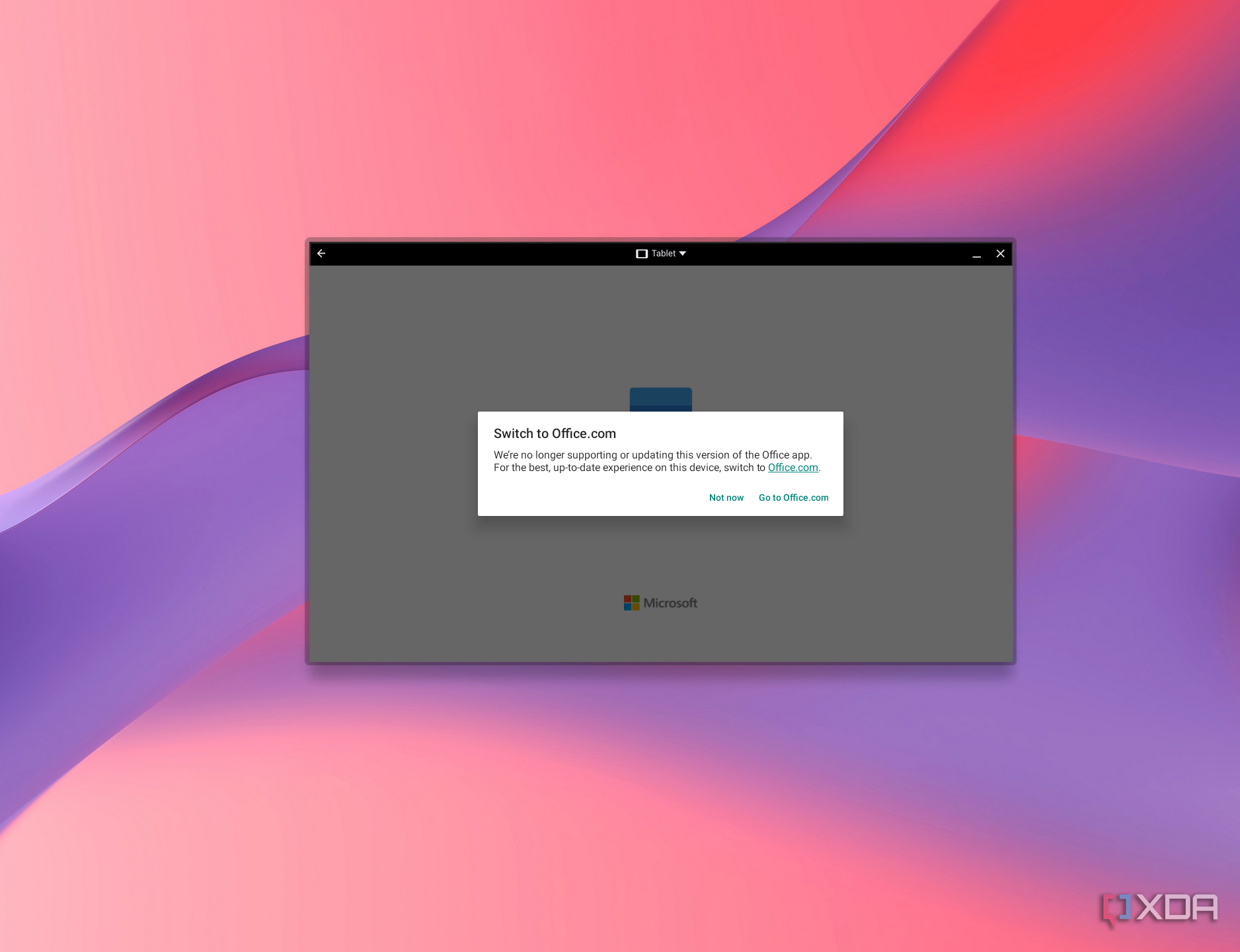Click the "Switch to Office.com" dialog title
This screenshot has height=952, width=1240.
click(x=555, y=433)
